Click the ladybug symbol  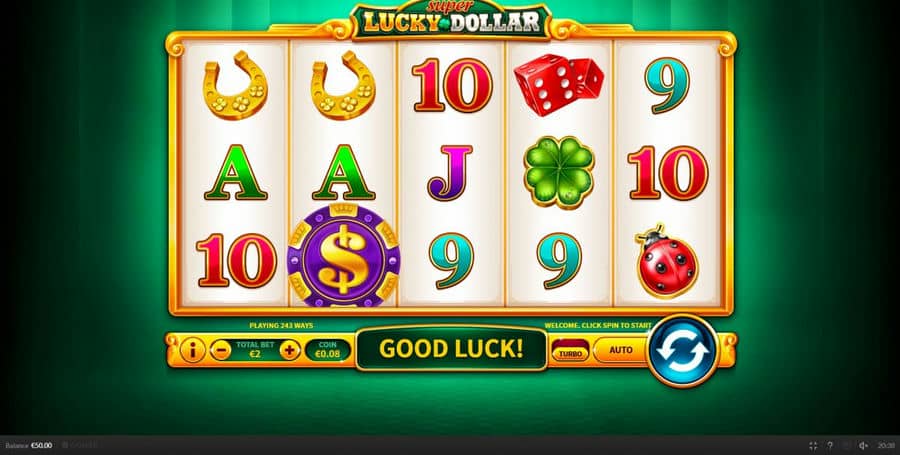click(667, 261)
